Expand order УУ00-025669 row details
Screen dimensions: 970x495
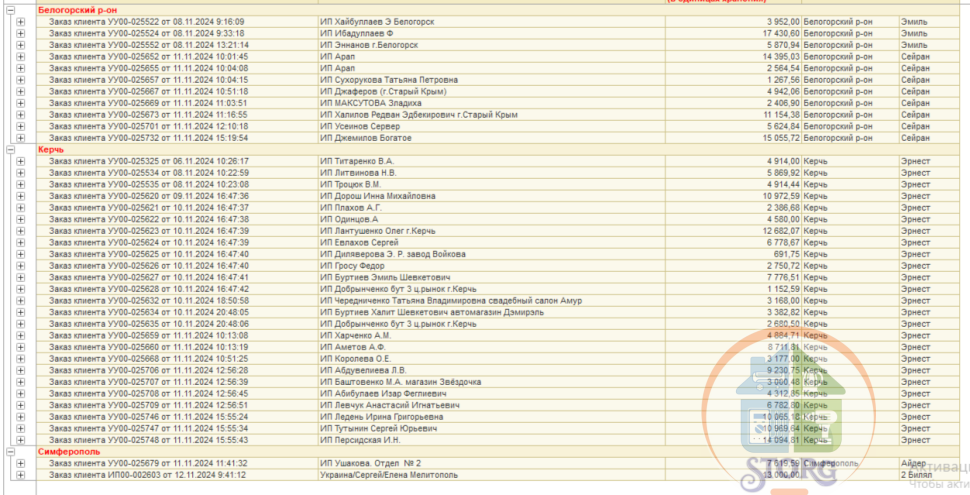click(20, 103)
